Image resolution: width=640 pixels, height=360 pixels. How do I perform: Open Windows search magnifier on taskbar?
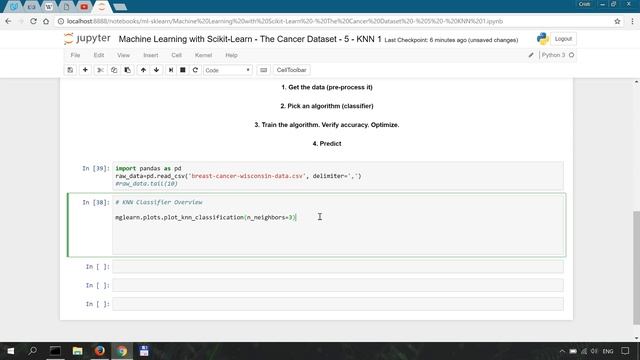[33, 351]
